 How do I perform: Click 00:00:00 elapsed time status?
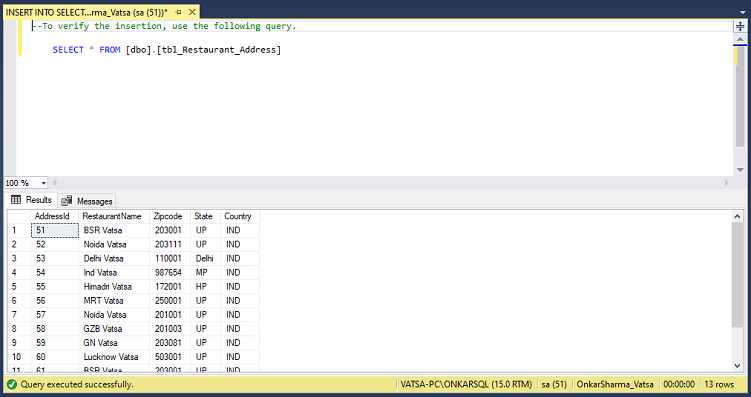coord(679,384)
